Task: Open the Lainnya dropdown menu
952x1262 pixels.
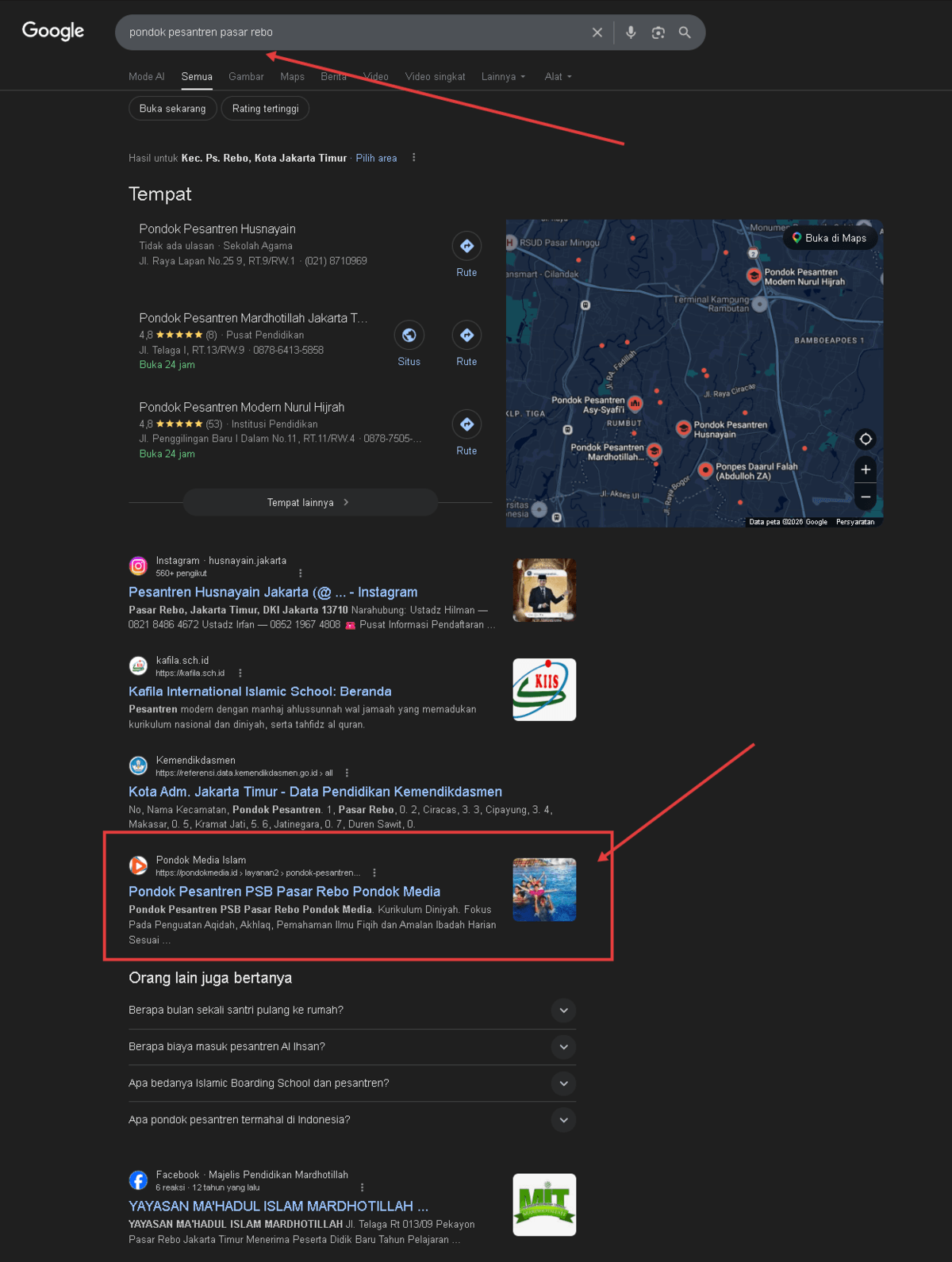Action: (x=503, y=77)
